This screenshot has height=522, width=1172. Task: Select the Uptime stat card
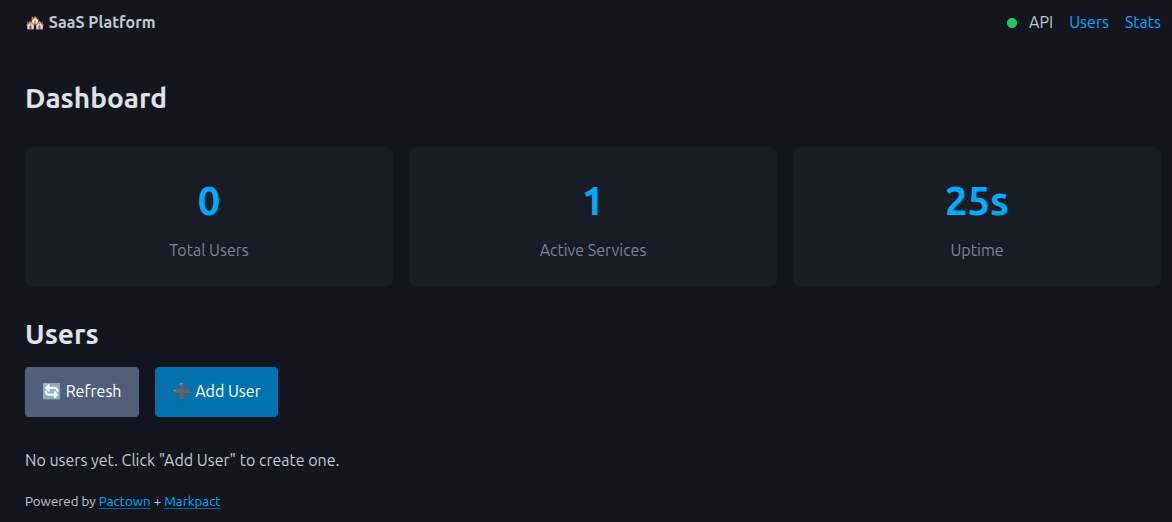coord(977,217)
